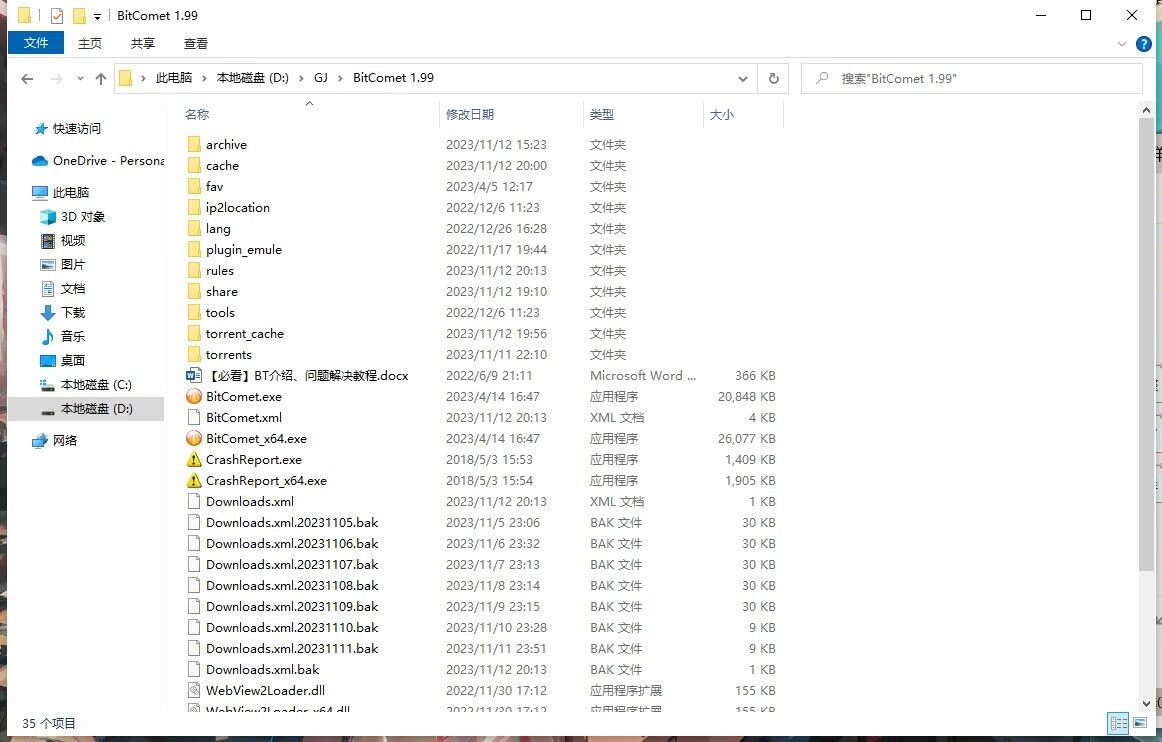Open Explorer help with the question mark icon
Image resolution: width=1162 pixels, height=742 pixels.
[1144, 44]
